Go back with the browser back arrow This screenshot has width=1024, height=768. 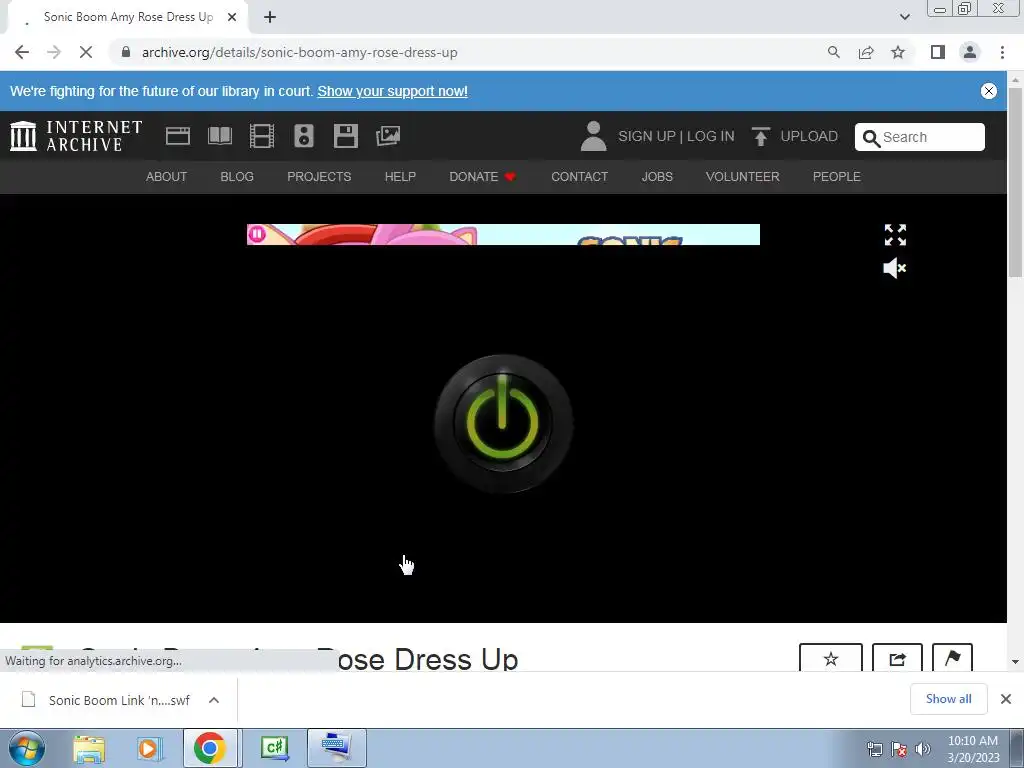tap(22, 52)
